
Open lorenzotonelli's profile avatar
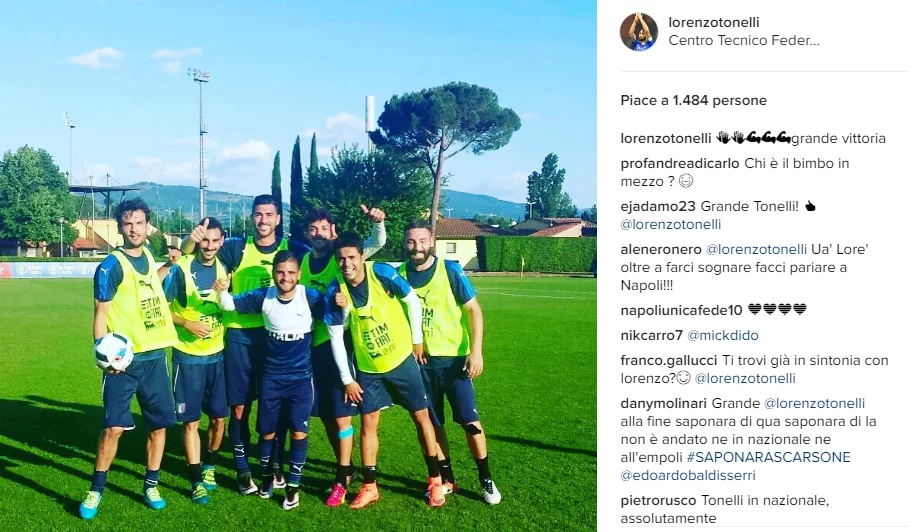(x=639, y=32)
